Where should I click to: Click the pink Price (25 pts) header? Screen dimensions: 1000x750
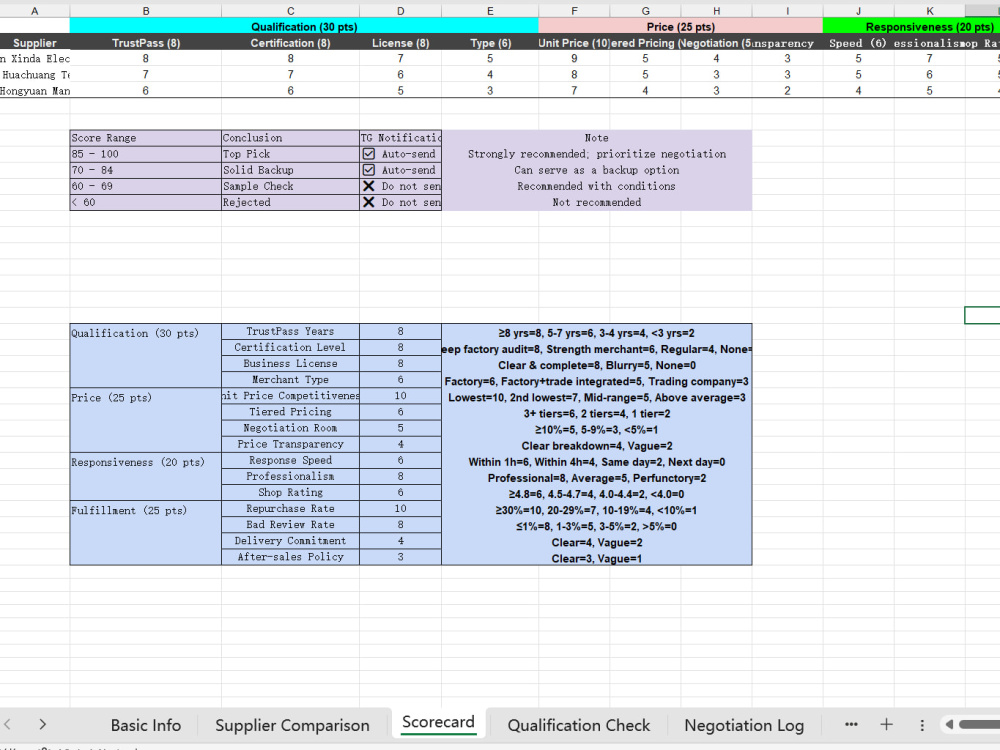(x=680, y=27)
